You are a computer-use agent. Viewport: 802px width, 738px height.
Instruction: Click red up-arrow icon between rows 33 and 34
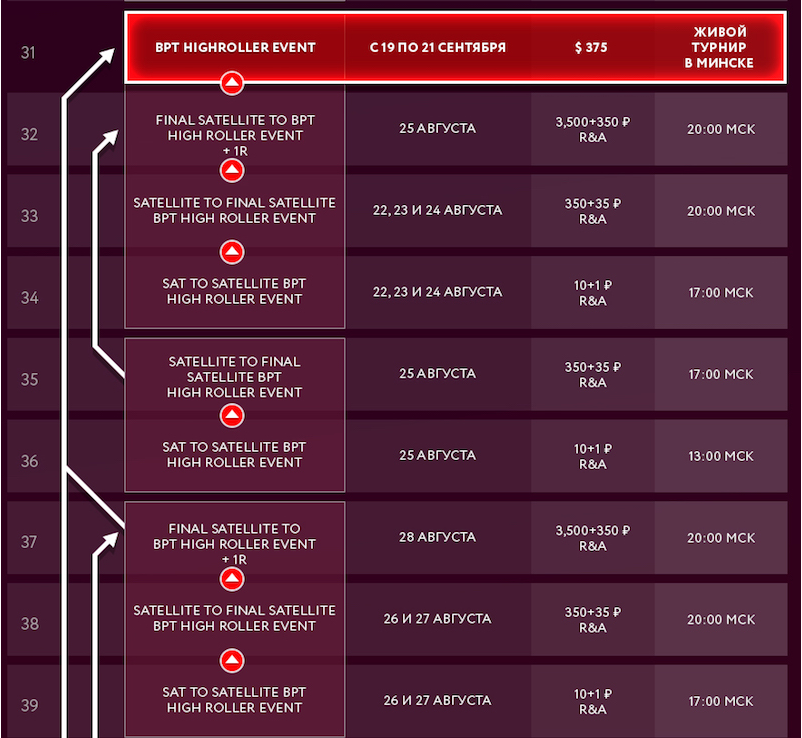pyautogui.click(x=232, y=252)
